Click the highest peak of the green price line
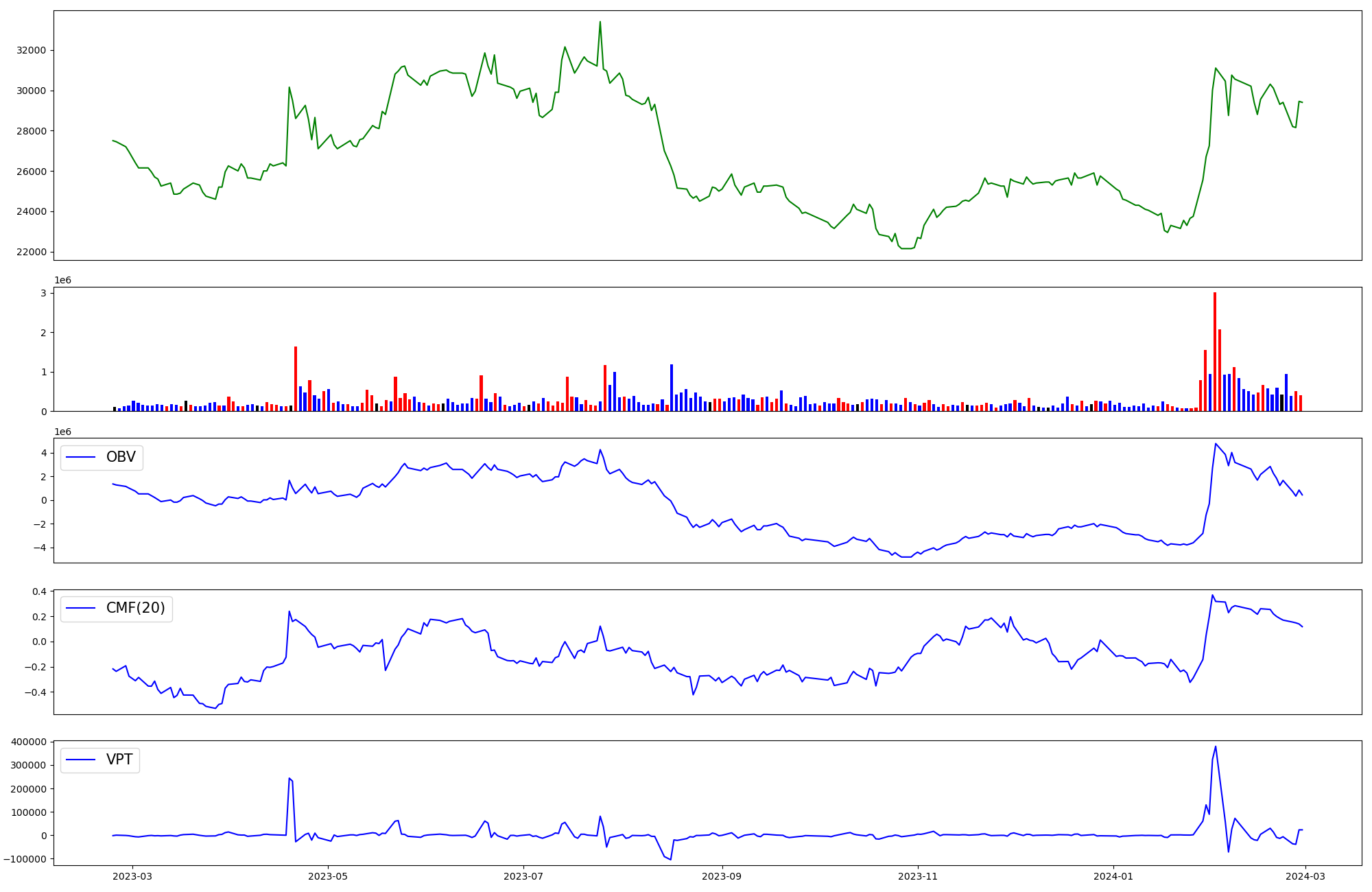Screen dimensions: 1372x892 pyautogui.click(x=600, y=23)
